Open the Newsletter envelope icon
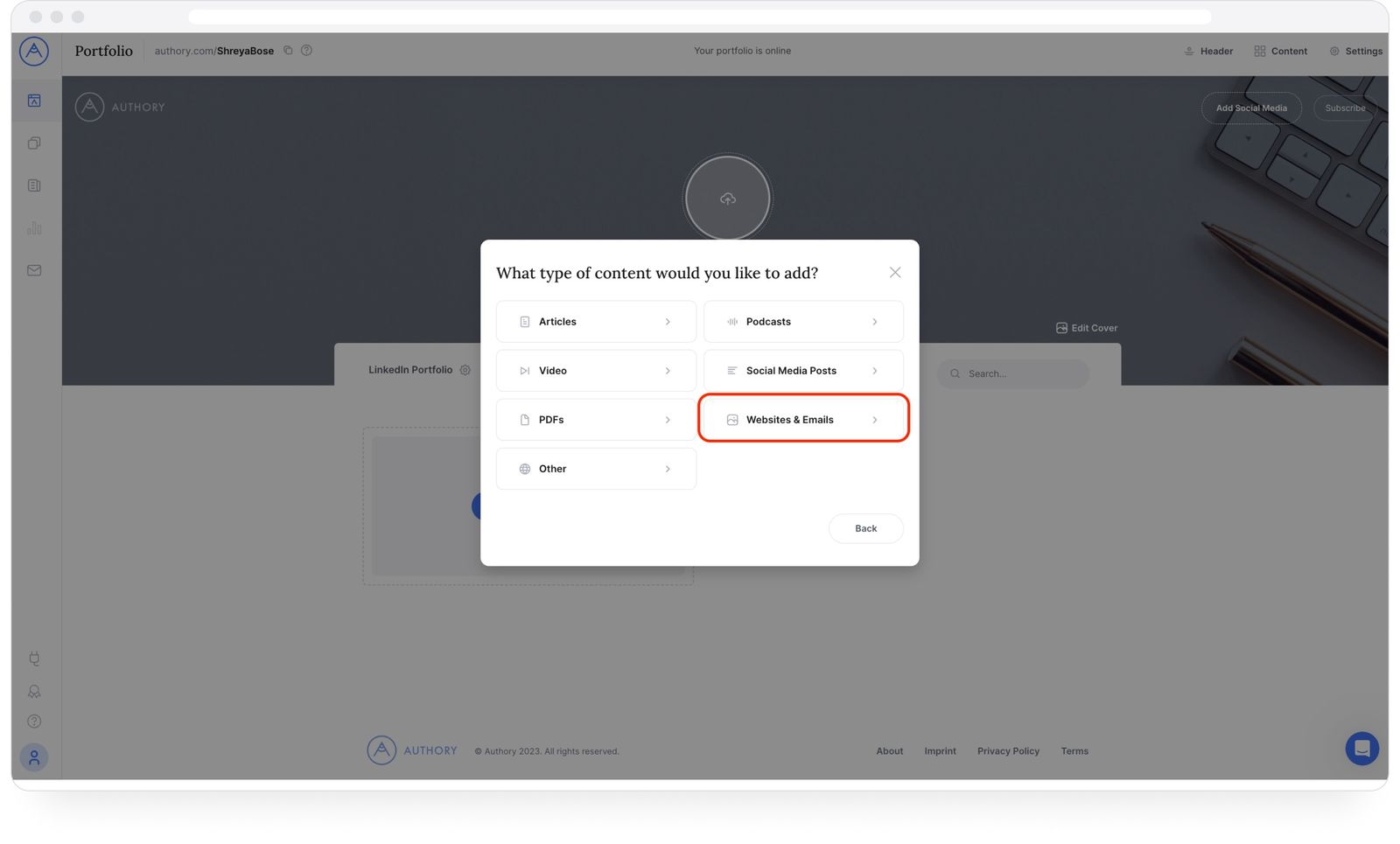Screen dimensions: 1400x844 pyautogui.click(x=34, y=270)
